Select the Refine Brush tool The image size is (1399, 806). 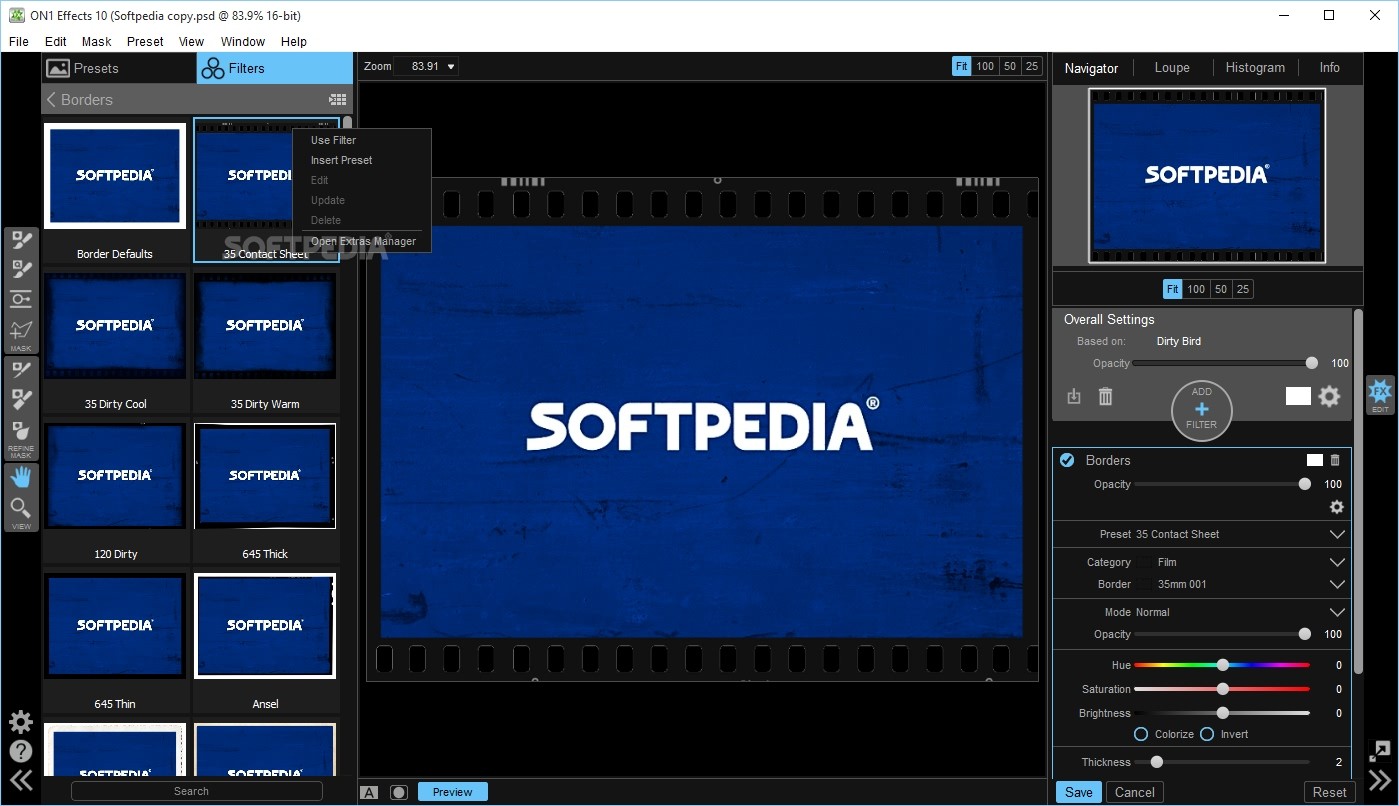pyautogui.click(x=21, y=370)
